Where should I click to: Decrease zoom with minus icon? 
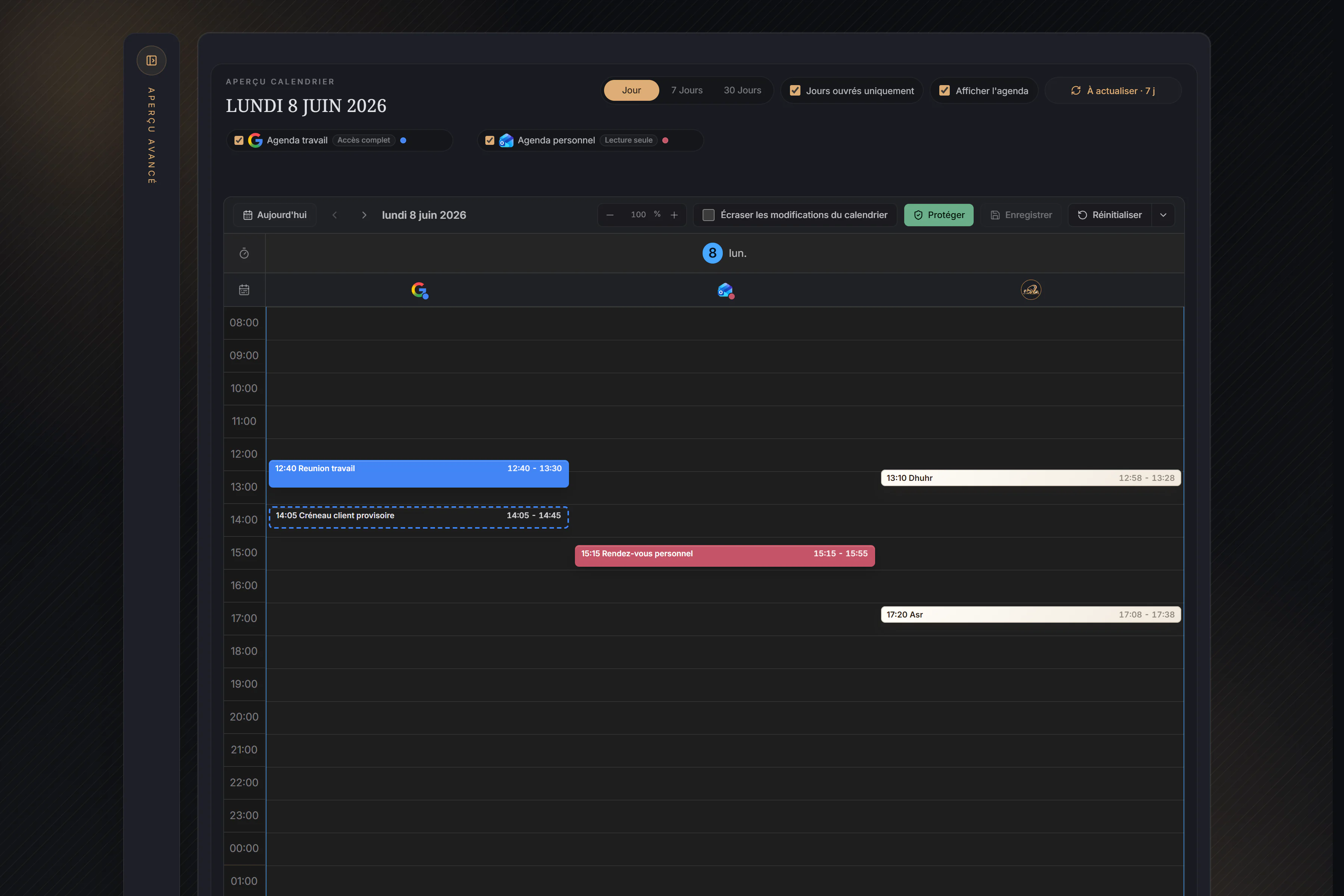point(610,215)
